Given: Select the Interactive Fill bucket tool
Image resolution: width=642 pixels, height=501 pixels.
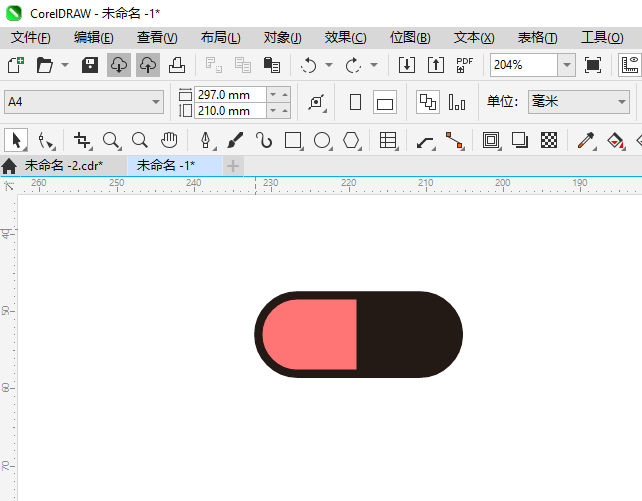Looking at the screenshot, I should pos(615,140).
